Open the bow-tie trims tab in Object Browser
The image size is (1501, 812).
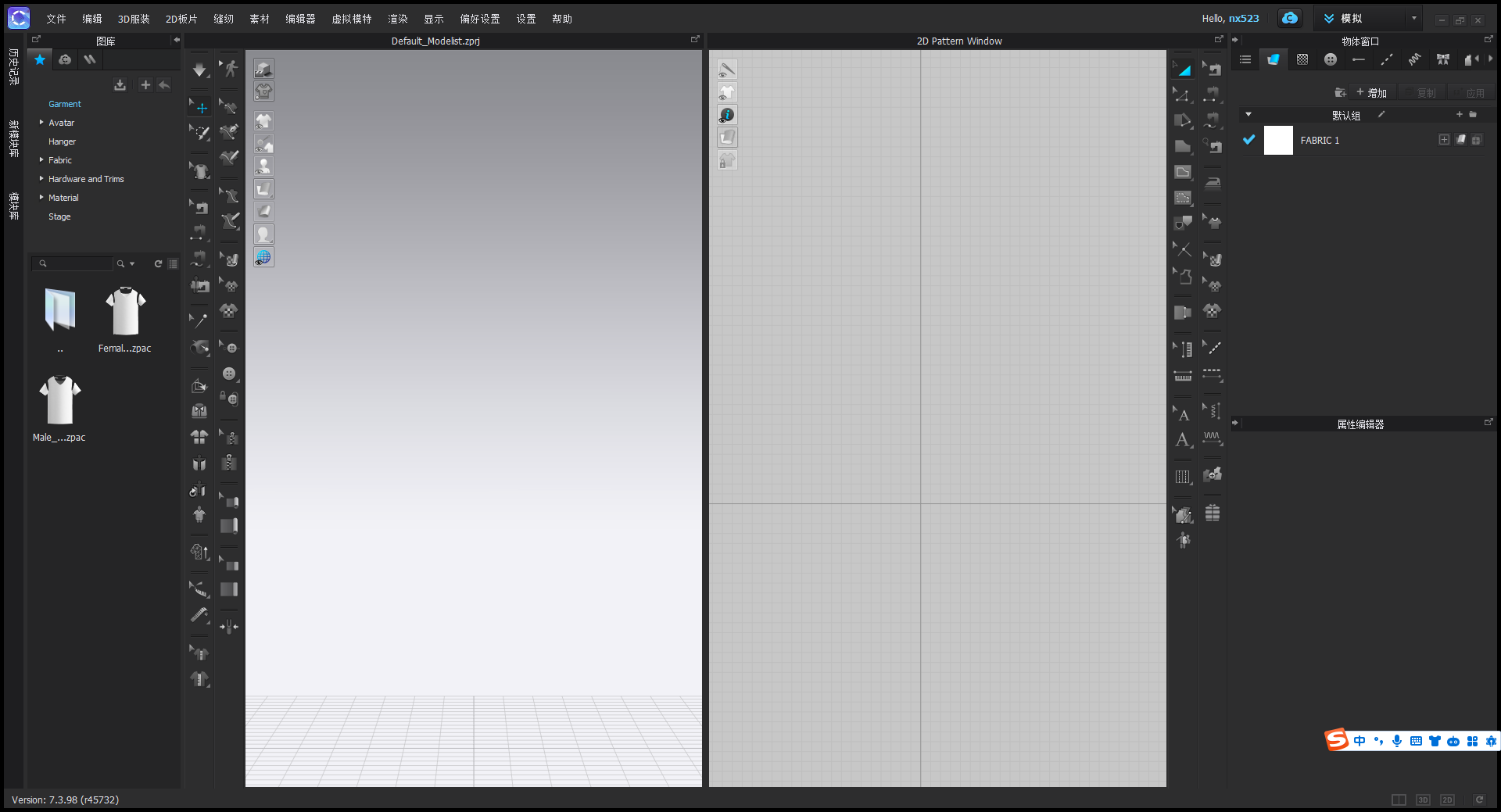click(x=1443, y=59)
